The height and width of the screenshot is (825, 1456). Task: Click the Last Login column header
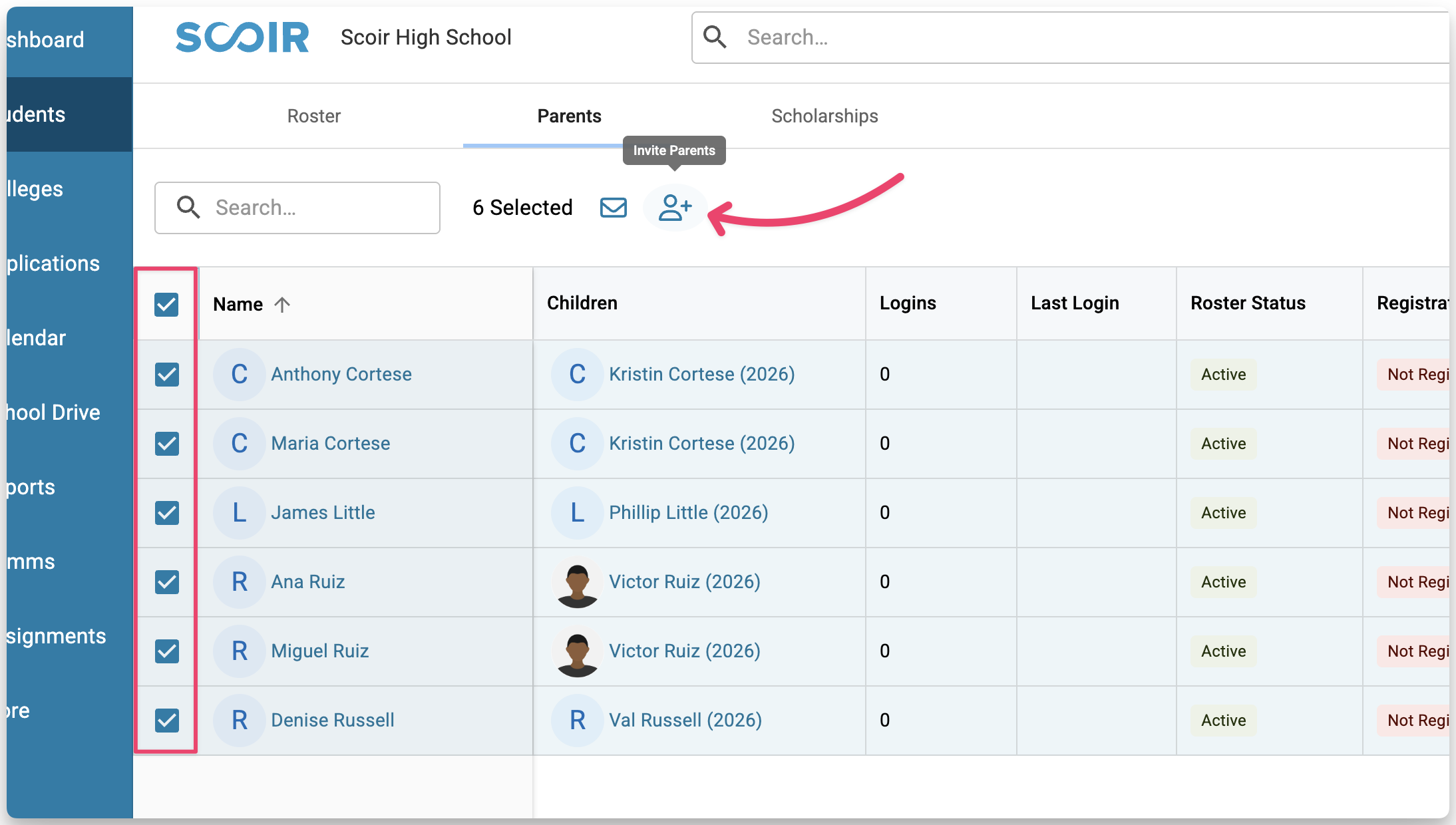tap(1075, 303)
